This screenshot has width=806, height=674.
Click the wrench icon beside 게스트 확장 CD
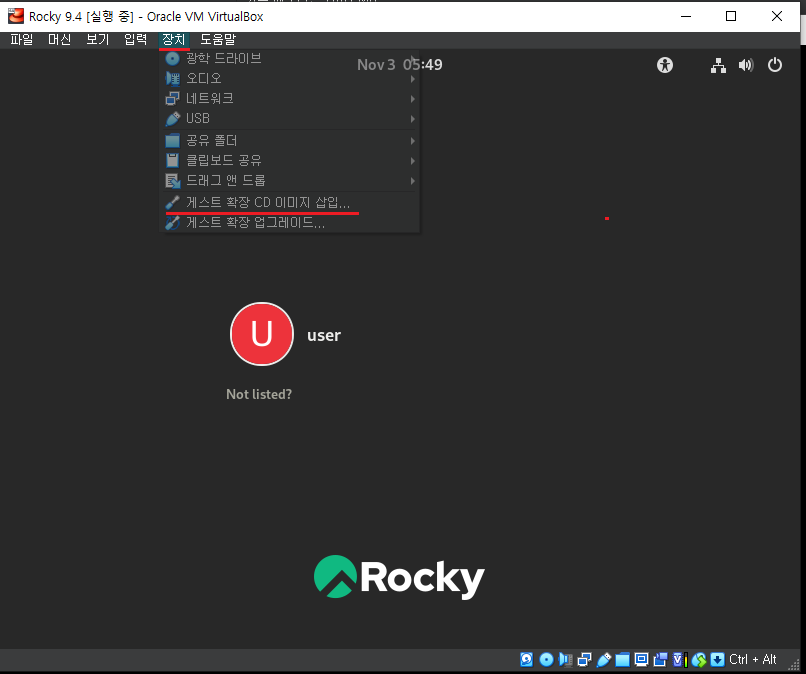tap(173, 203)
